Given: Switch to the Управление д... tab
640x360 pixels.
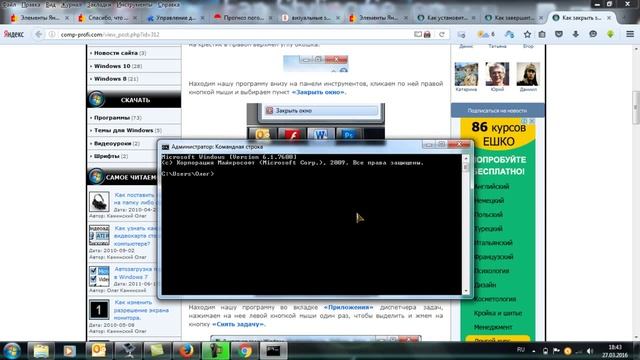Looking at the screenshot, I should [176, 18].
